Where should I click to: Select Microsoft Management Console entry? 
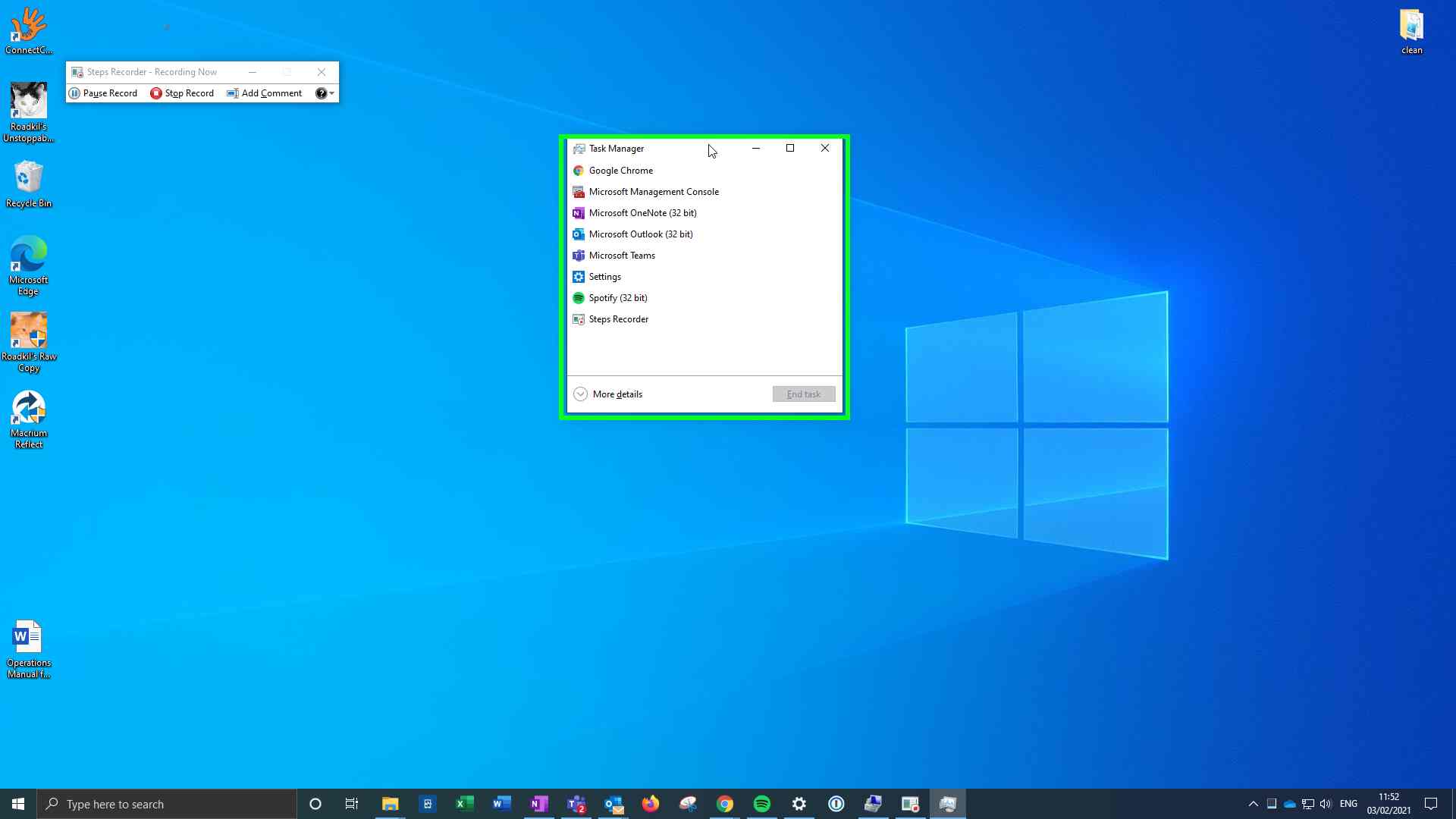653,192
